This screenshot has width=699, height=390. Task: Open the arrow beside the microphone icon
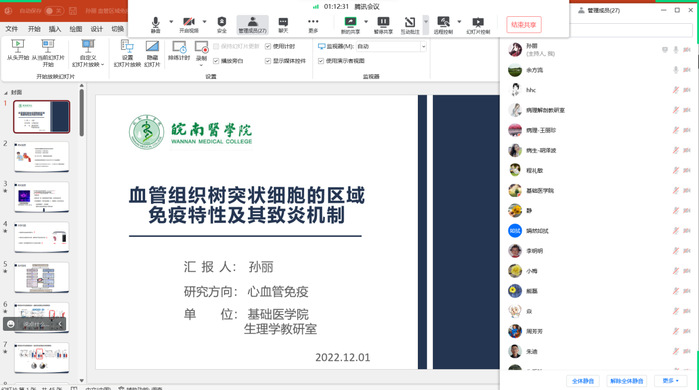coord(171,21)
